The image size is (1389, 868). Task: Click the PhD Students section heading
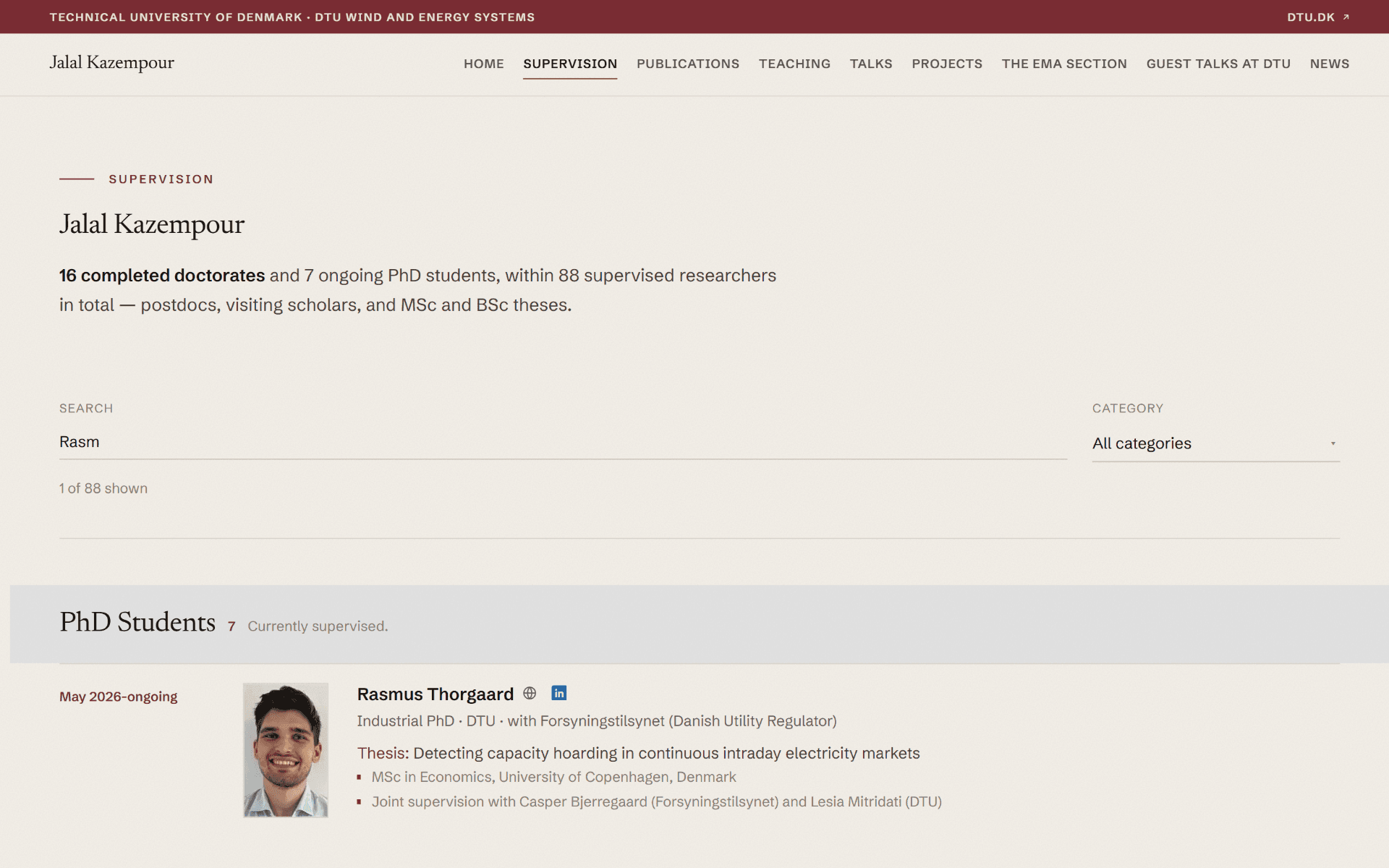tap(137, 622)
